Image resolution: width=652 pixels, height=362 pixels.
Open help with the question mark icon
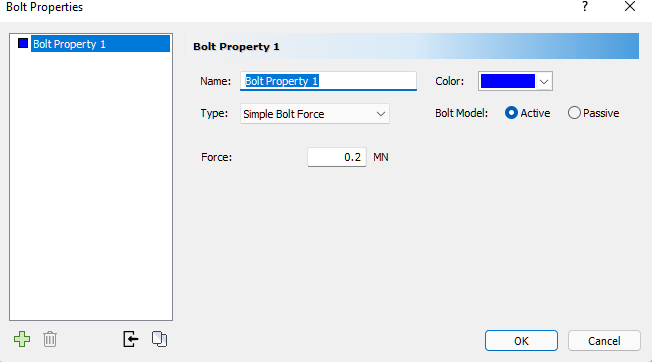pos(585,7)
